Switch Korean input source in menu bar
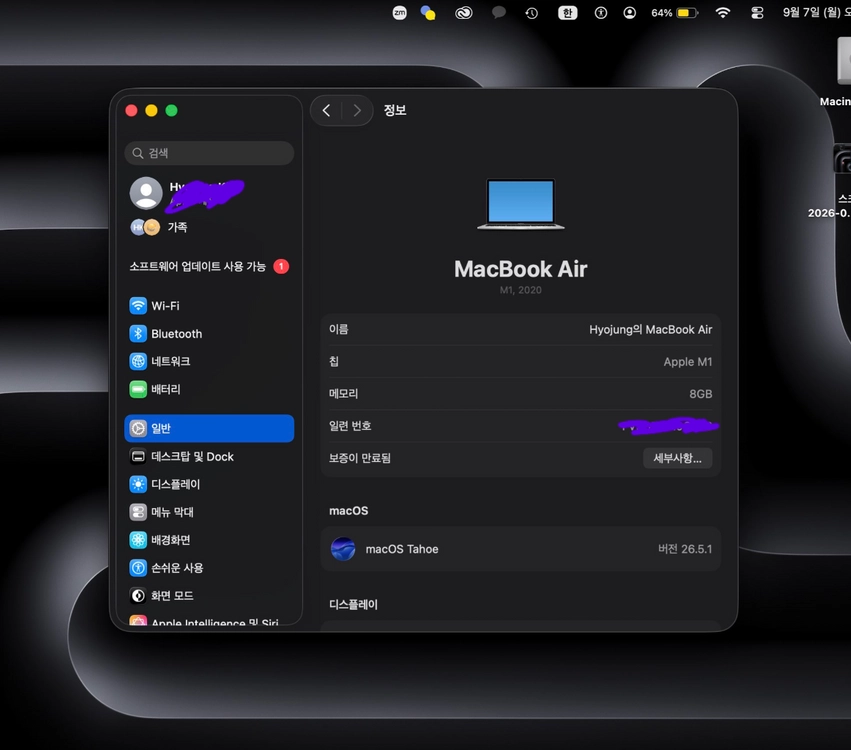The width and height of the screenshot is (851, 750). click(x=568, y=12)
